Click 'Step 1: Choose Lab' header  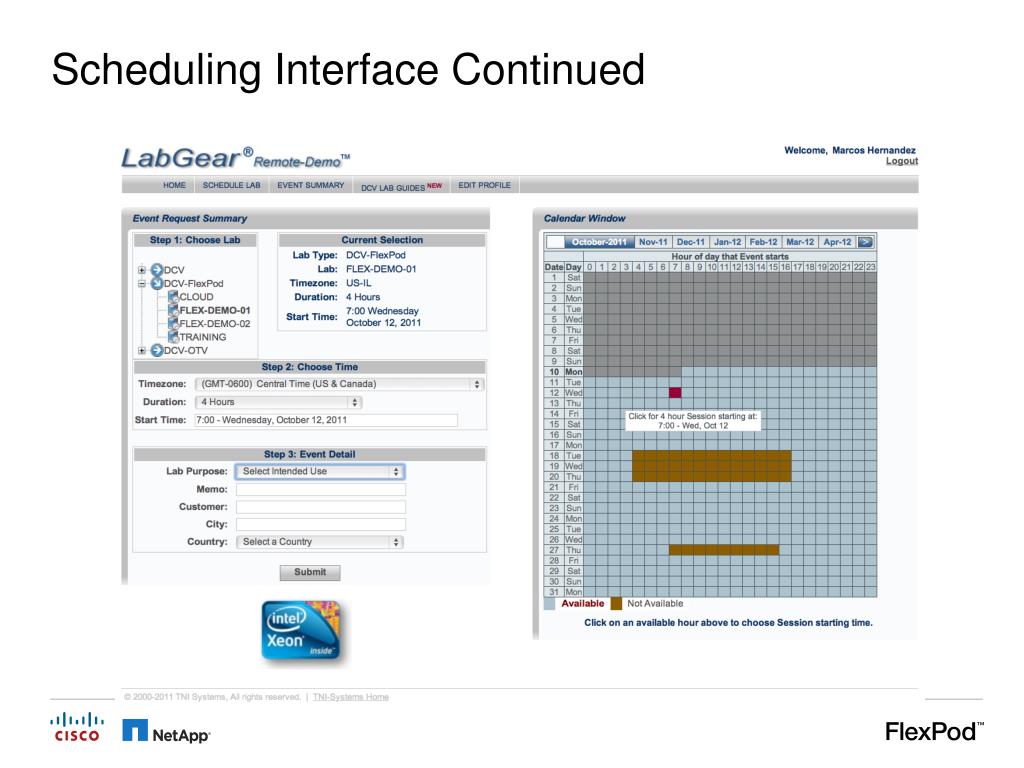coord(195,240)
